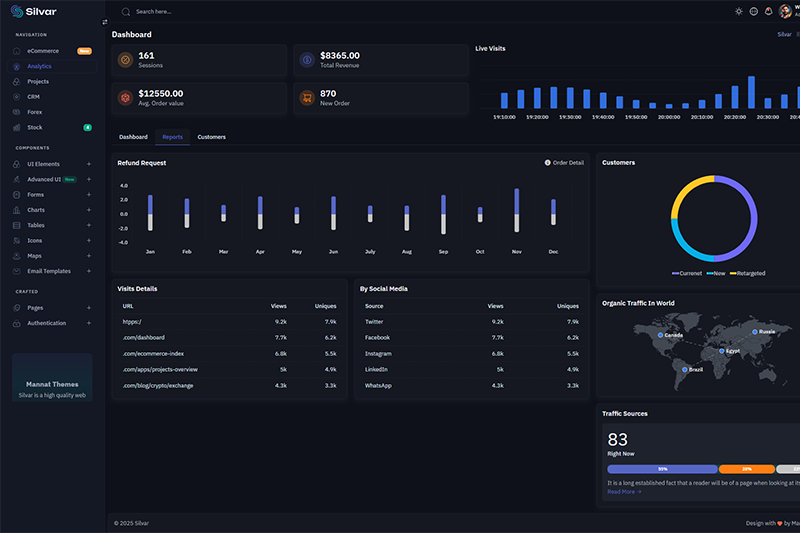Toggle the Retargeted legend swatch
Image resolution: width=800 pixels, height=533 pixels.
coord(732,273)
